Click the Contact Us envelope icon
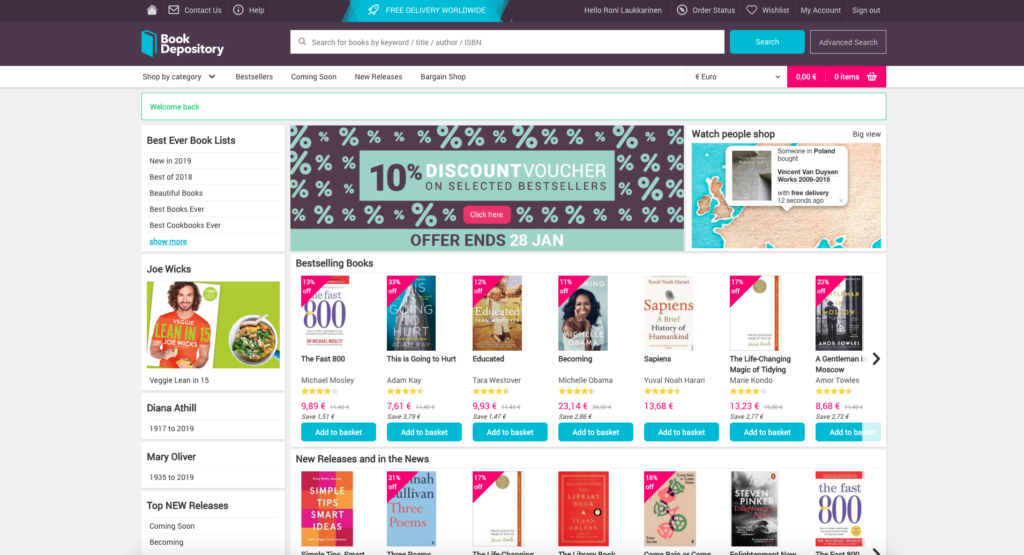1024x555 pixels. coord(174,10)
